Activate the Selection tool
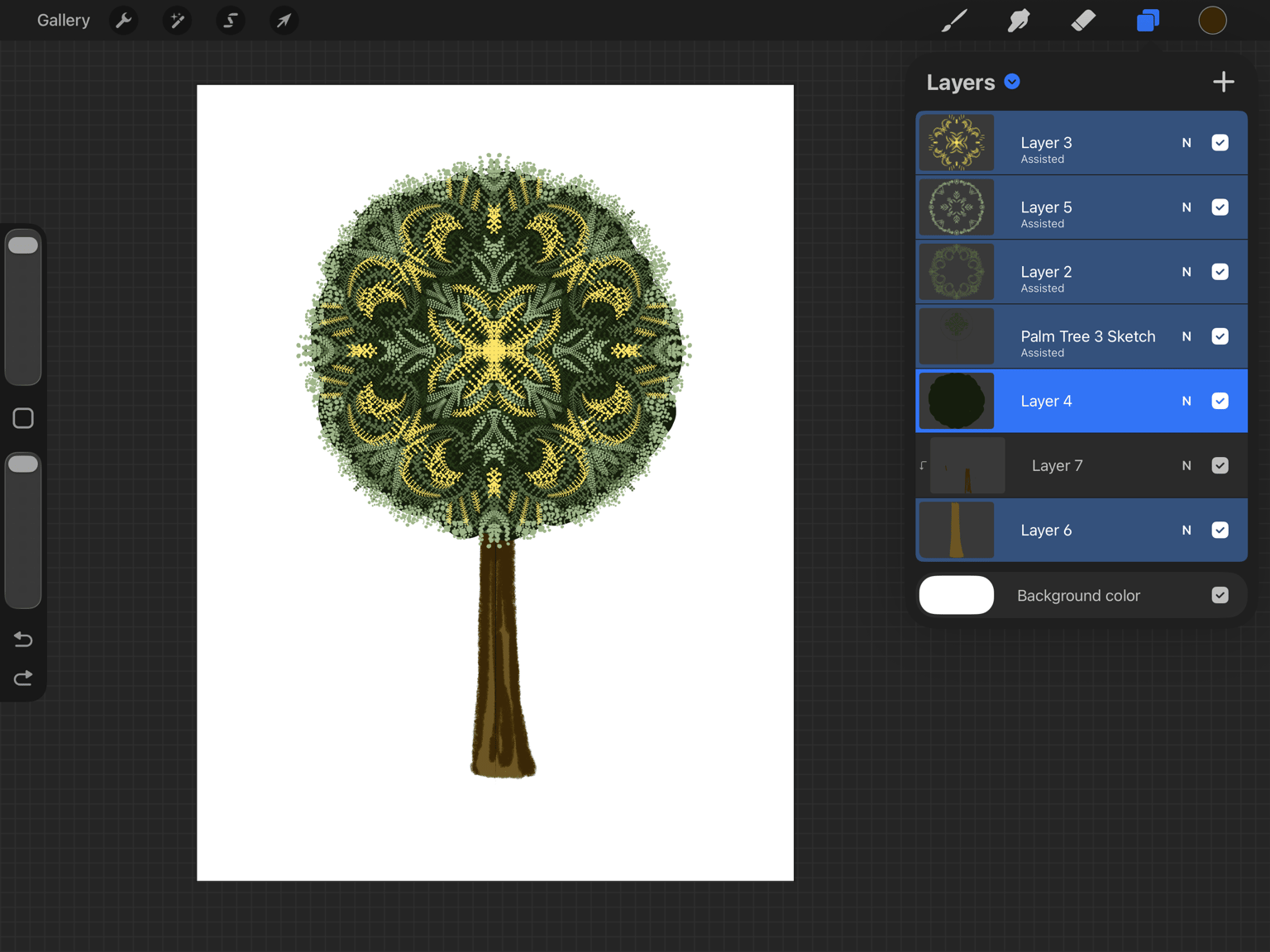Screen dimensions: 1270x952 231,21
